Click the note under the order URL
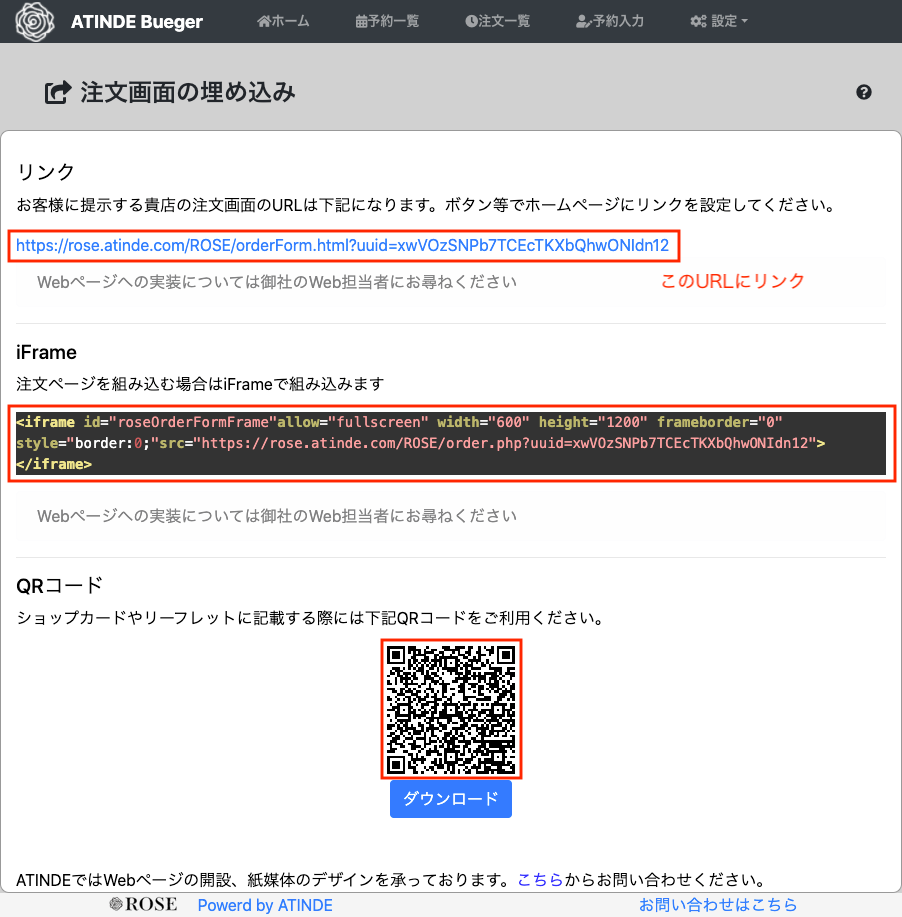This screenshot has height=917, width=902. coord(277,282)
